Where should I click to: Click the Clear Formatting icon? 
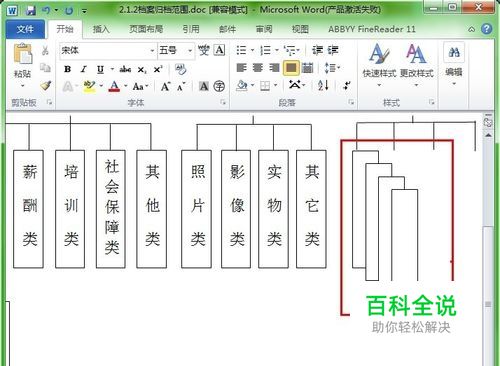[x=180, y=69]
